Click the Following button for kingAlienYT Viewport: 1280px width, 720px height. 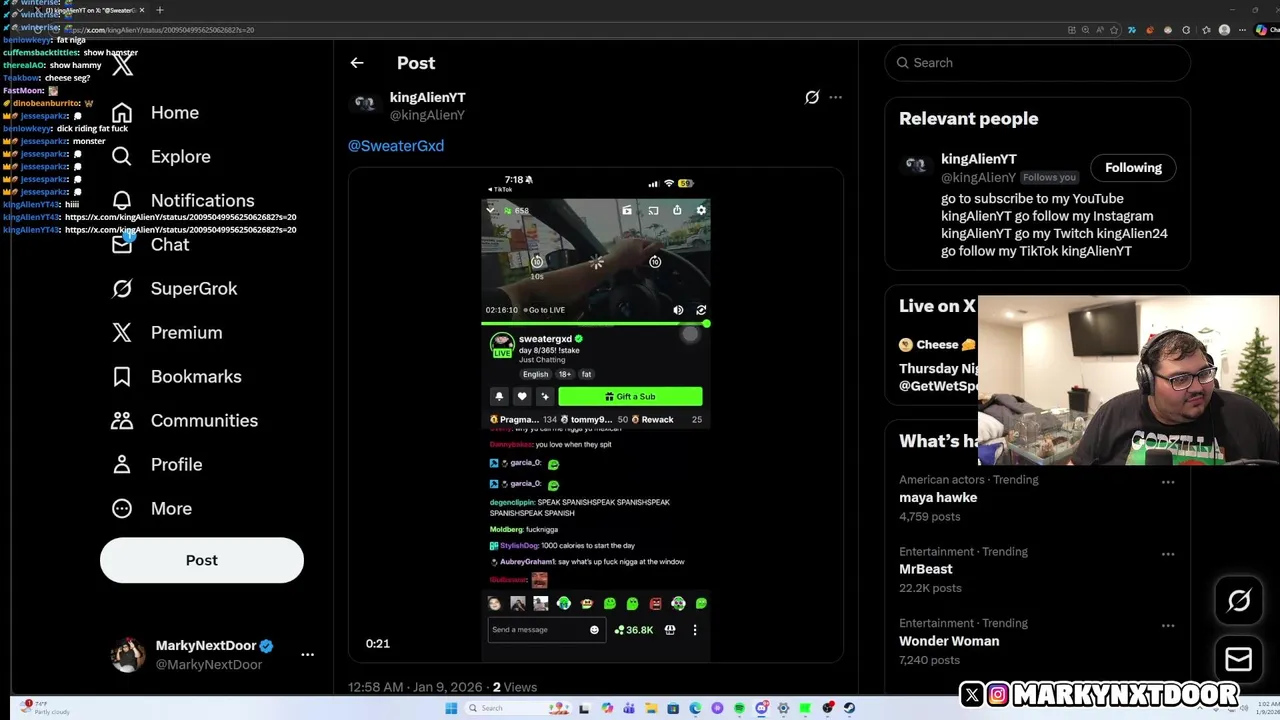[x=1133, y=168]
